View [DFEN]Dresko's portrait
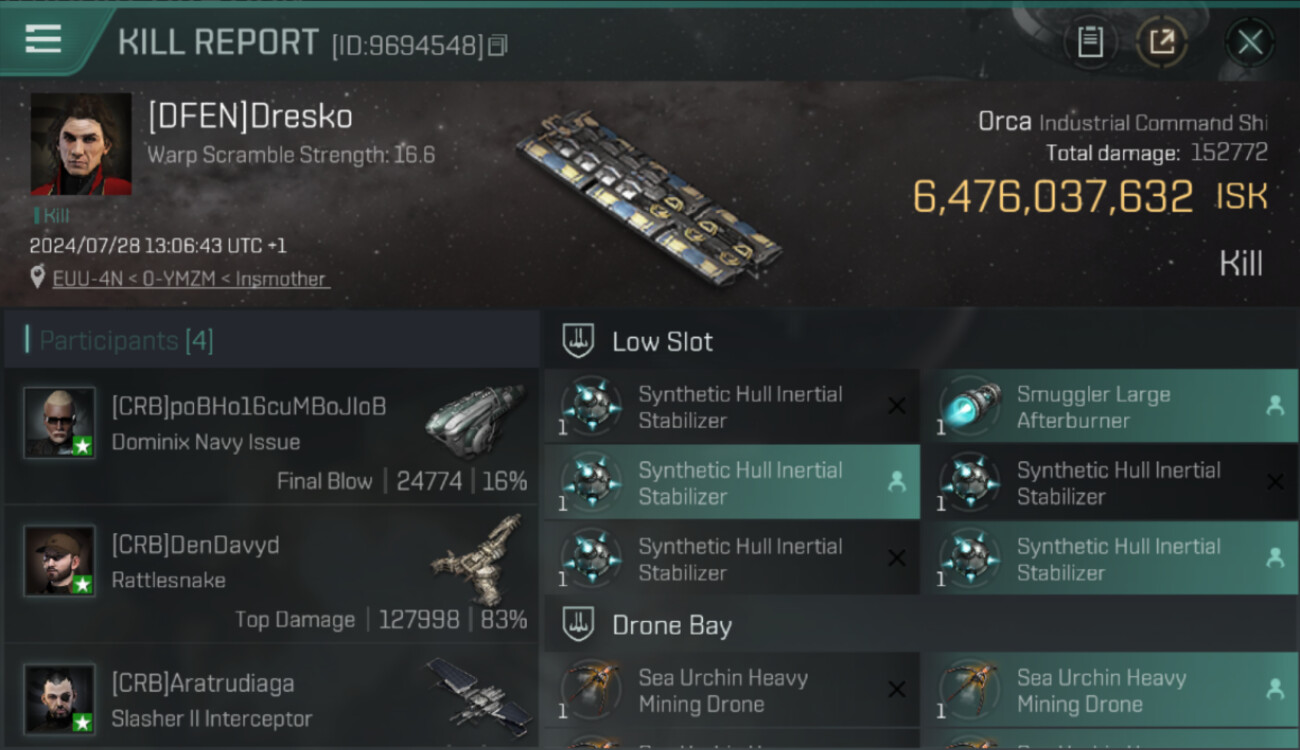Image resolution: width=1300 pixels, height=750 pixels. click(81, 144)
